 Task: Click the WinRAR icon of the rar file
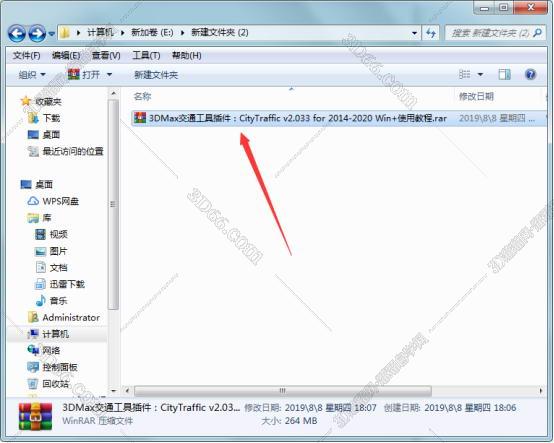click(x=140, y=118)
